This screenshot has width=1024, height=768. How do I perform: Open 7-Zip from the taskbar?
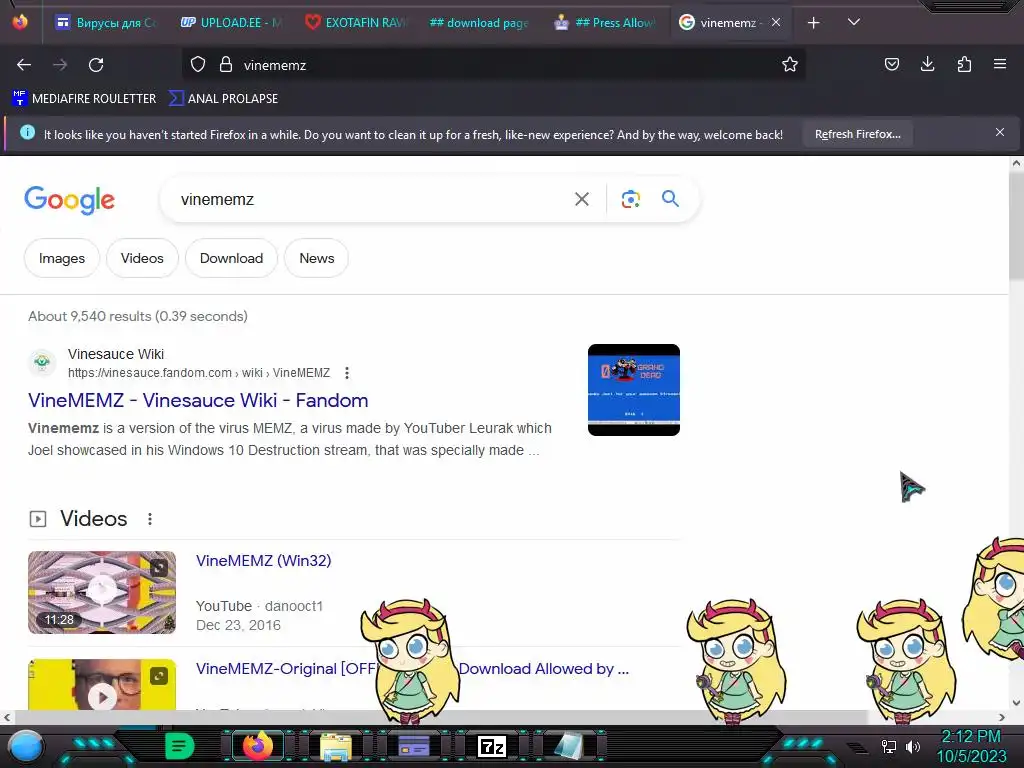pos(492,746)
